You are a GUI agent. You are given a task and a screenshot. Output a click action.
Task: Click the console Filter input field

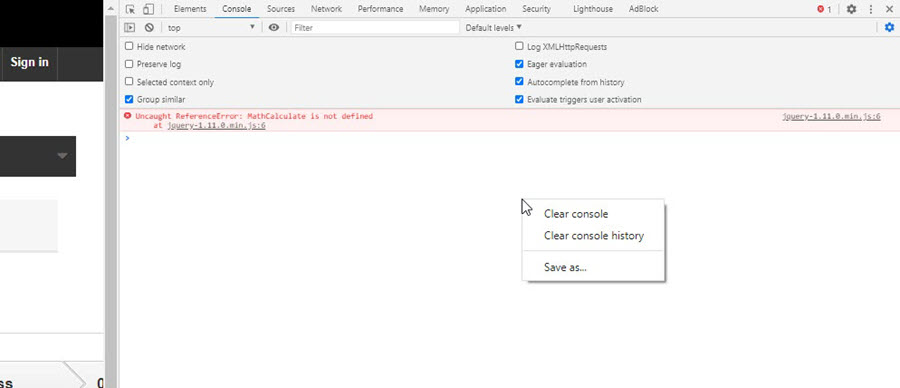click(x=375, y=27)
